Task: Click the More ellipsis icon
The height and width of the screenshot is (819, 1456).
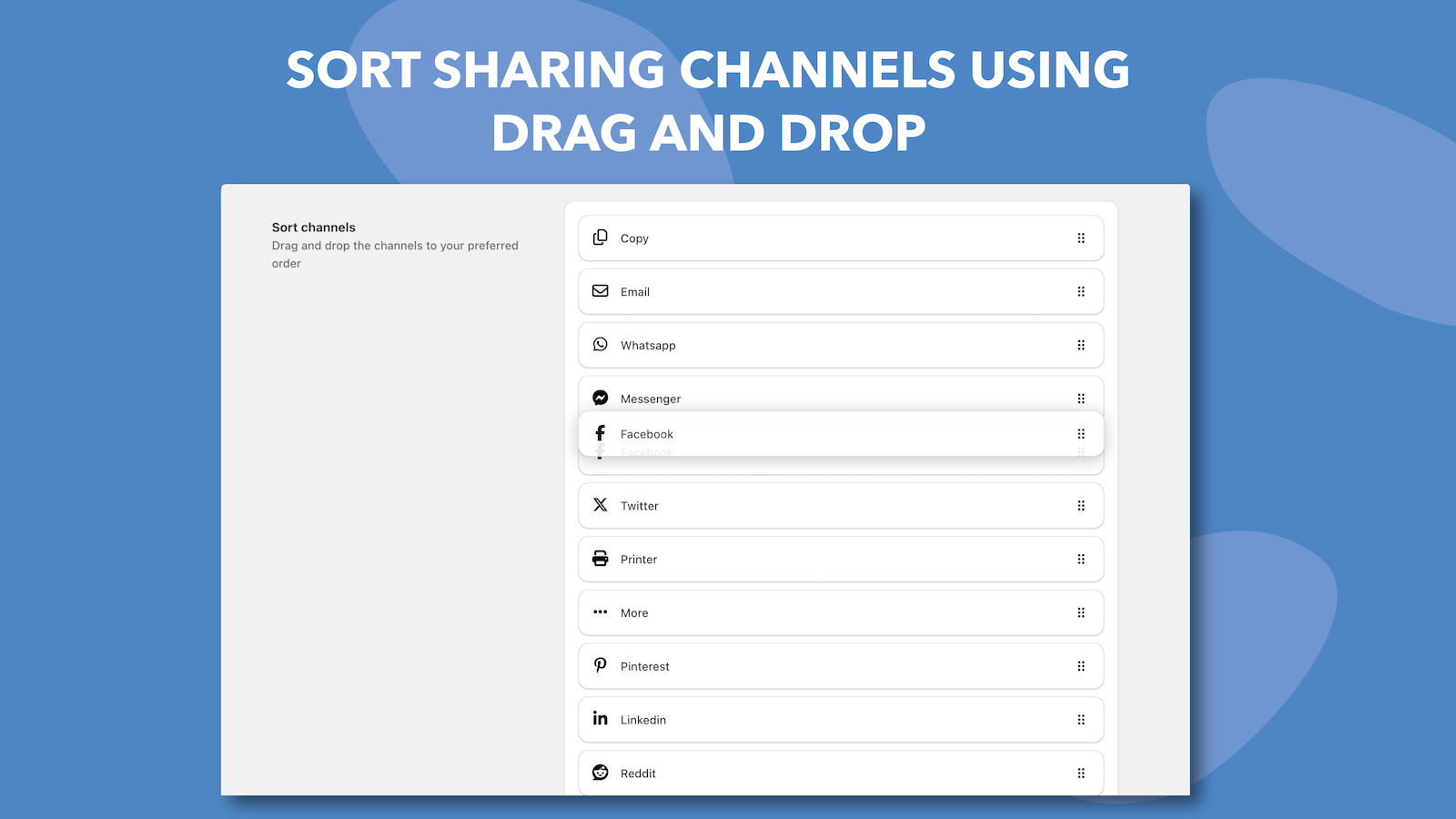Action: 601,612
